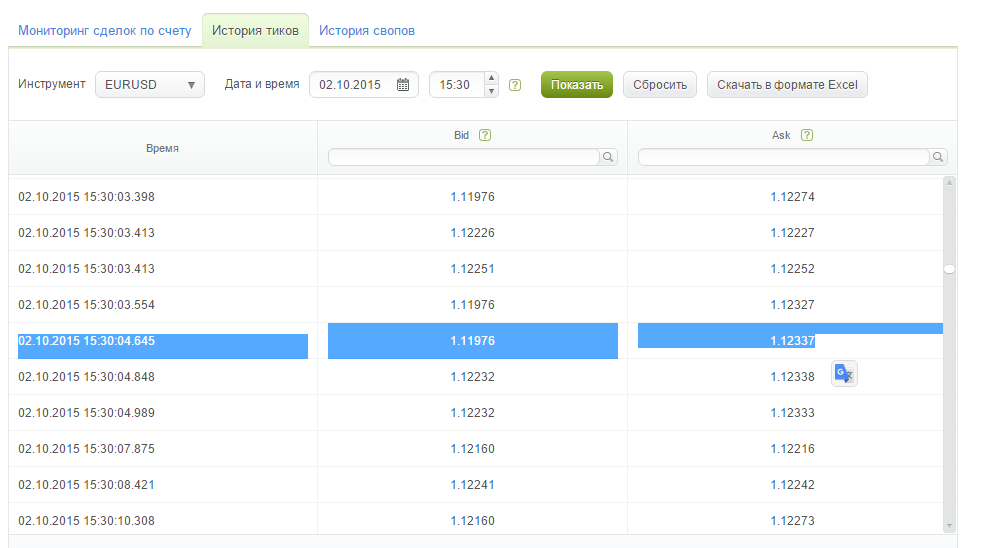Click the Ask value 1.12242
The width and height of the screenshot is (1003, 548).
point(793,485)
